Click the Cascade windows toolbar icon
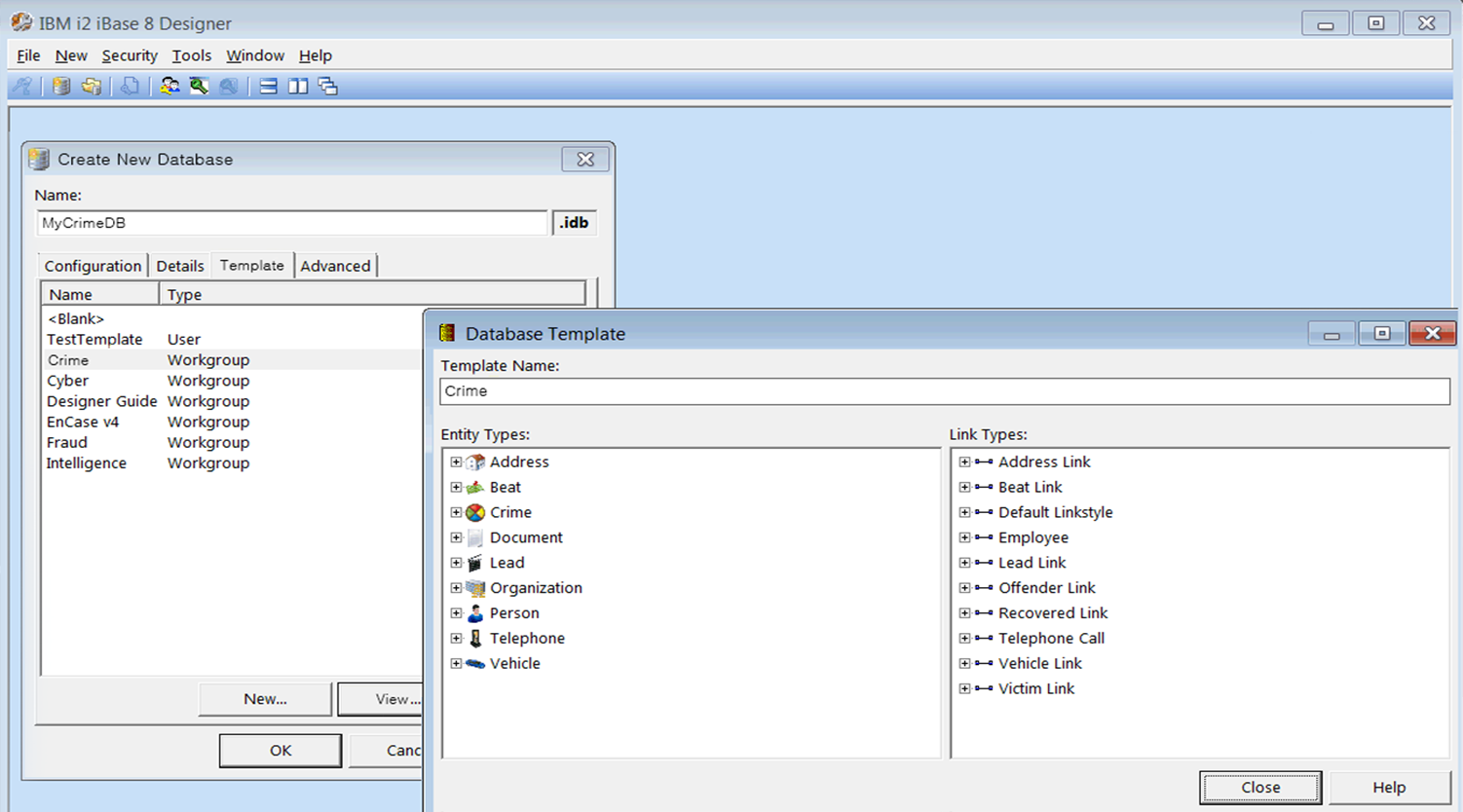 pos(328,87)
